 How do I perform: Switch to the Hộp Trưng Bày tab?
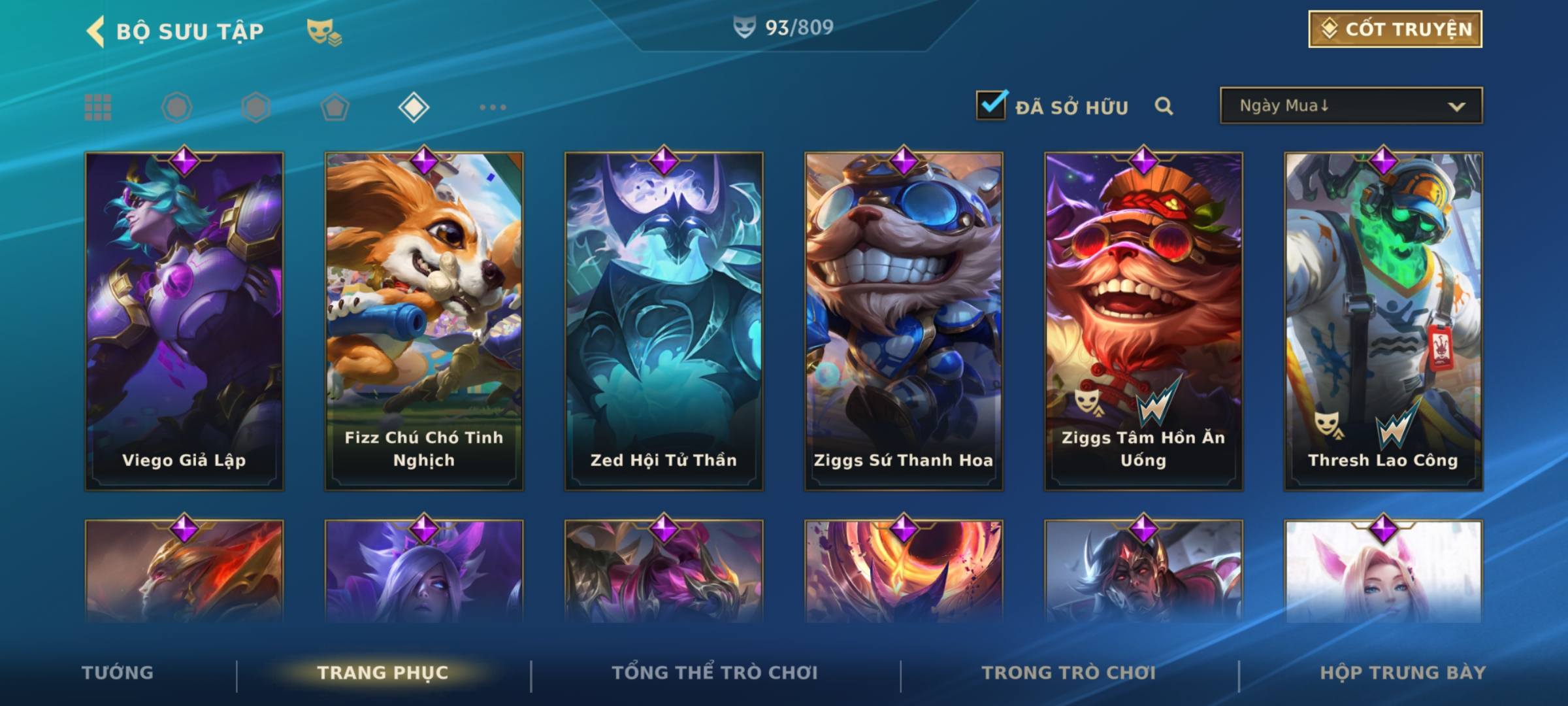coord(1403,673)
